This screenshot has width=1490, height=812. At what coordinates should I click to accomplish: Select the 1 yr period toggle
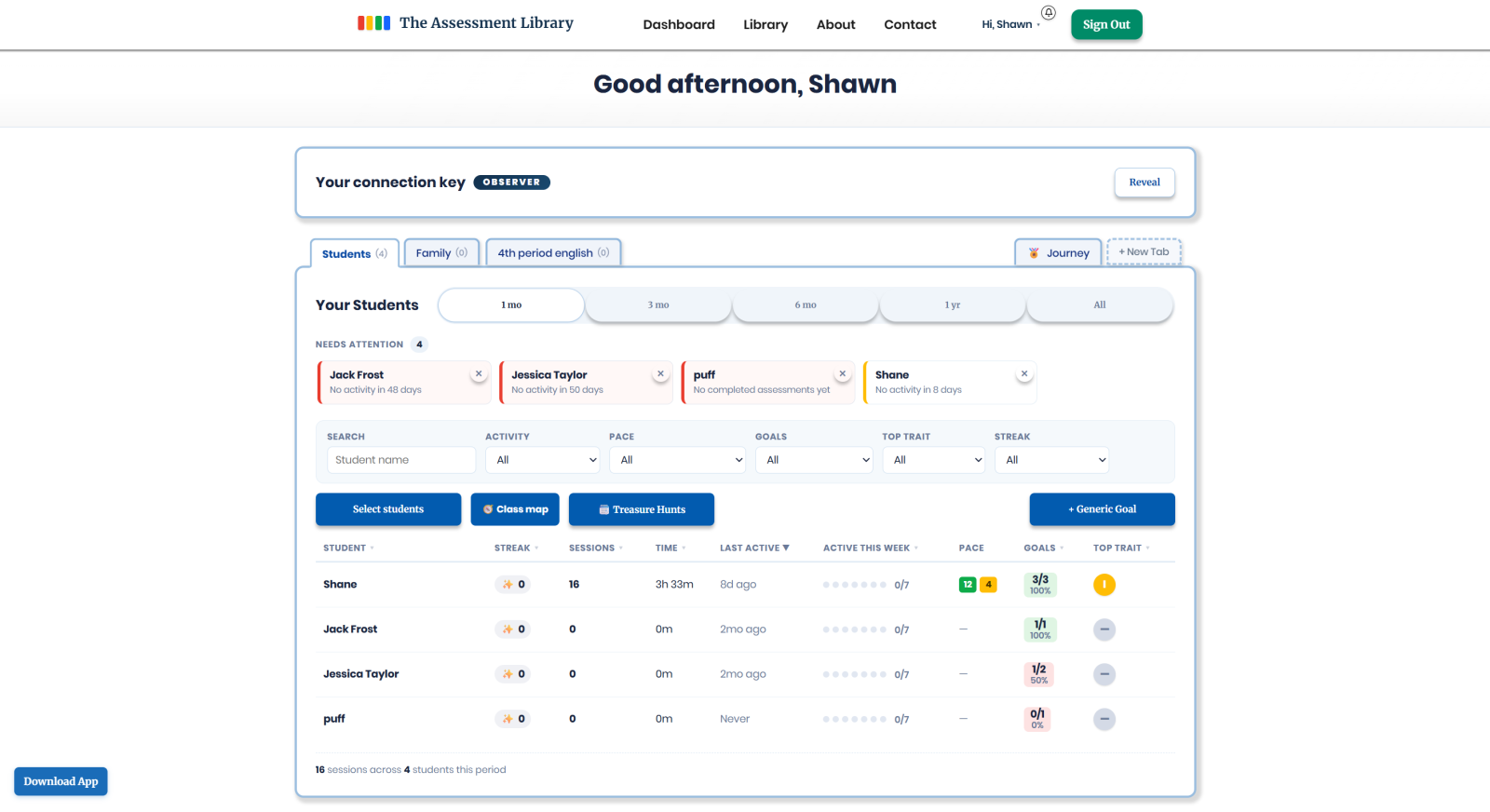(x=953, y=305)
